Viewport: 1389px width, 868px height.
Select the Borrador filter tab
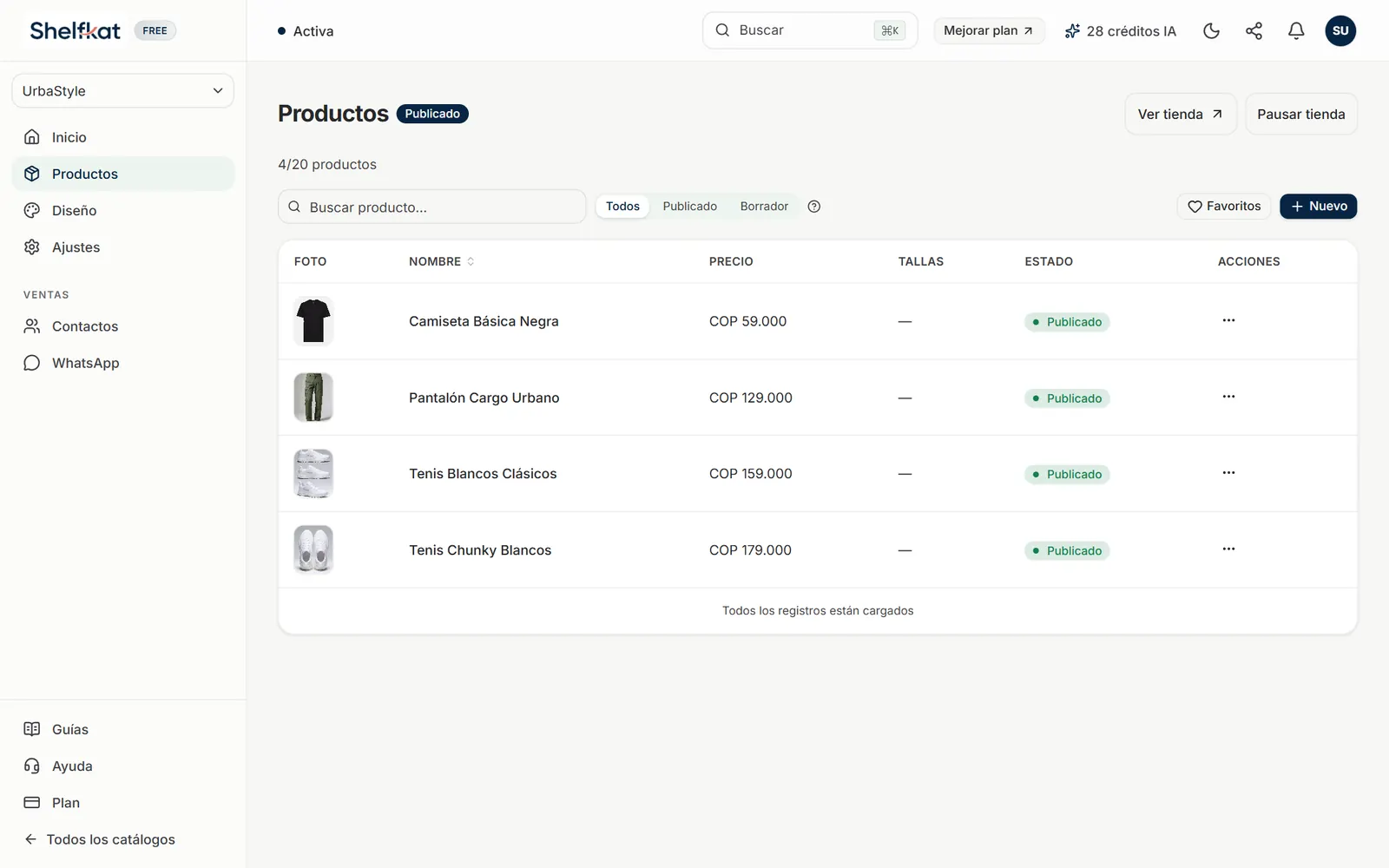764,207
